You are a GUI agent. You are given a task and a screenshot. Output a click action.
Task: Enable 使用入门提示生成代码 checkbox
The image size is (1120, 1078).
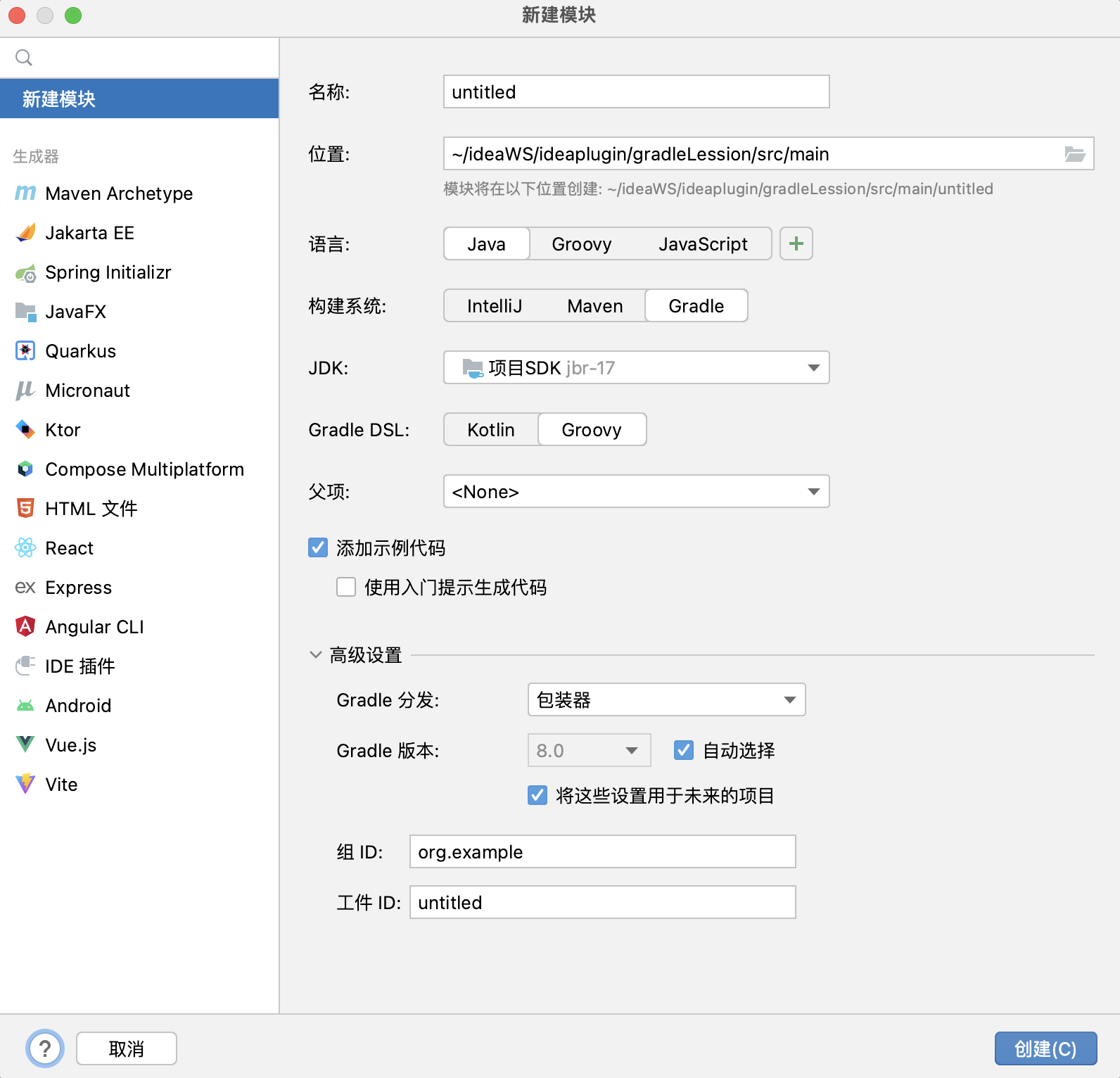[346, 587]
